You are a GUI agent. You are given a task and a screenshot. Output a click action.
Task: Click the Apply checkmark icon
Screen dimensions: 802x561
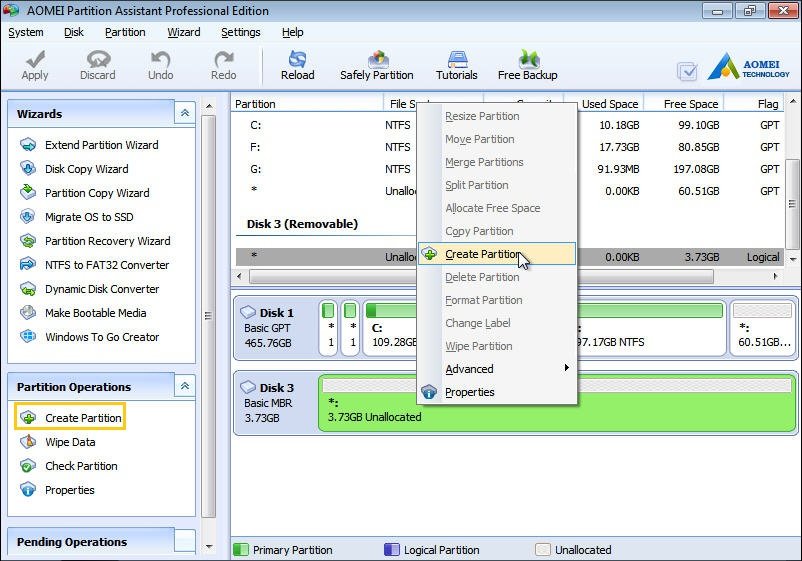[35, 59]
